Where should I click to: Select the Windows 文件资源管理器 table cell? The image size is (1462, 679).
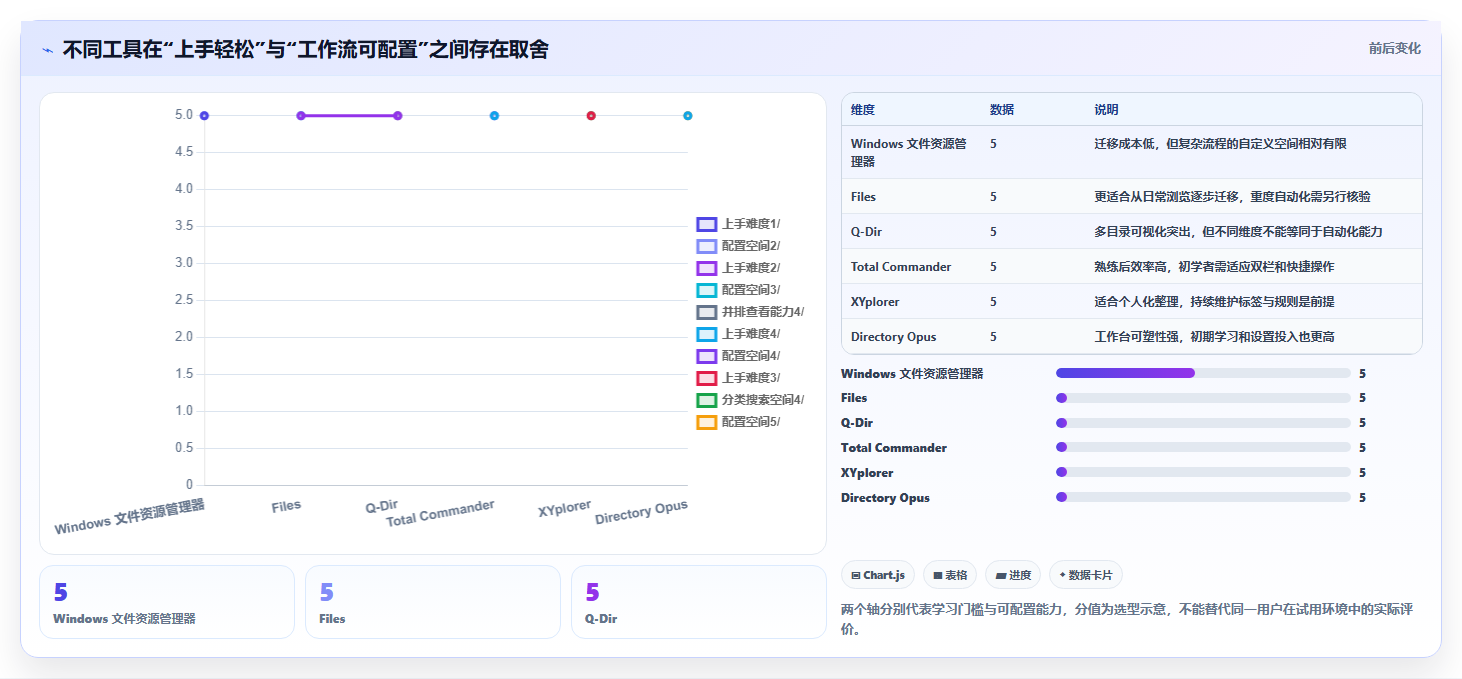(x=909, y=152)
